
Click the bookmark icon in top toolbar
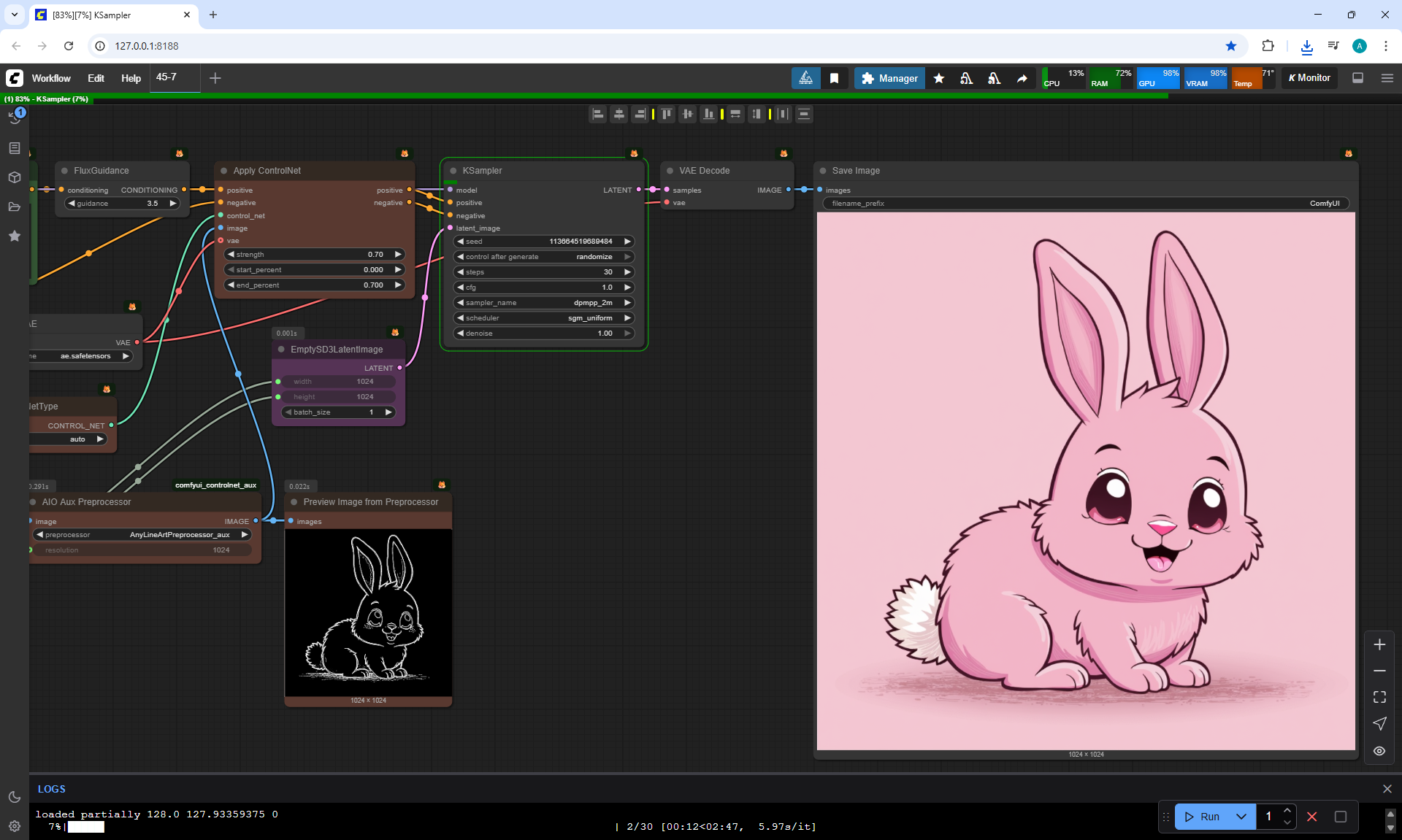pyautogui.click(x=834, y=78)
